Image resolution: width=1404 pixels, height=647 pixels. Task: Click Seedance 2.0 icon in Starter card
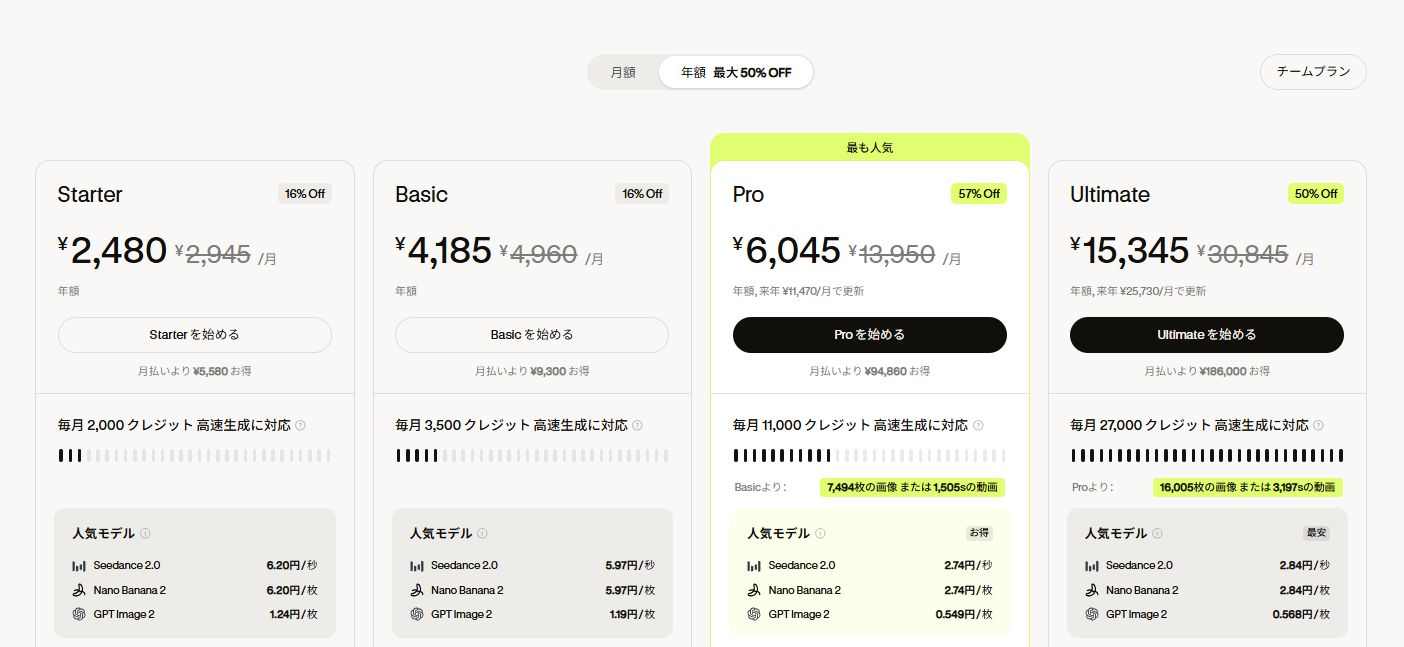(x=79, y=565)
